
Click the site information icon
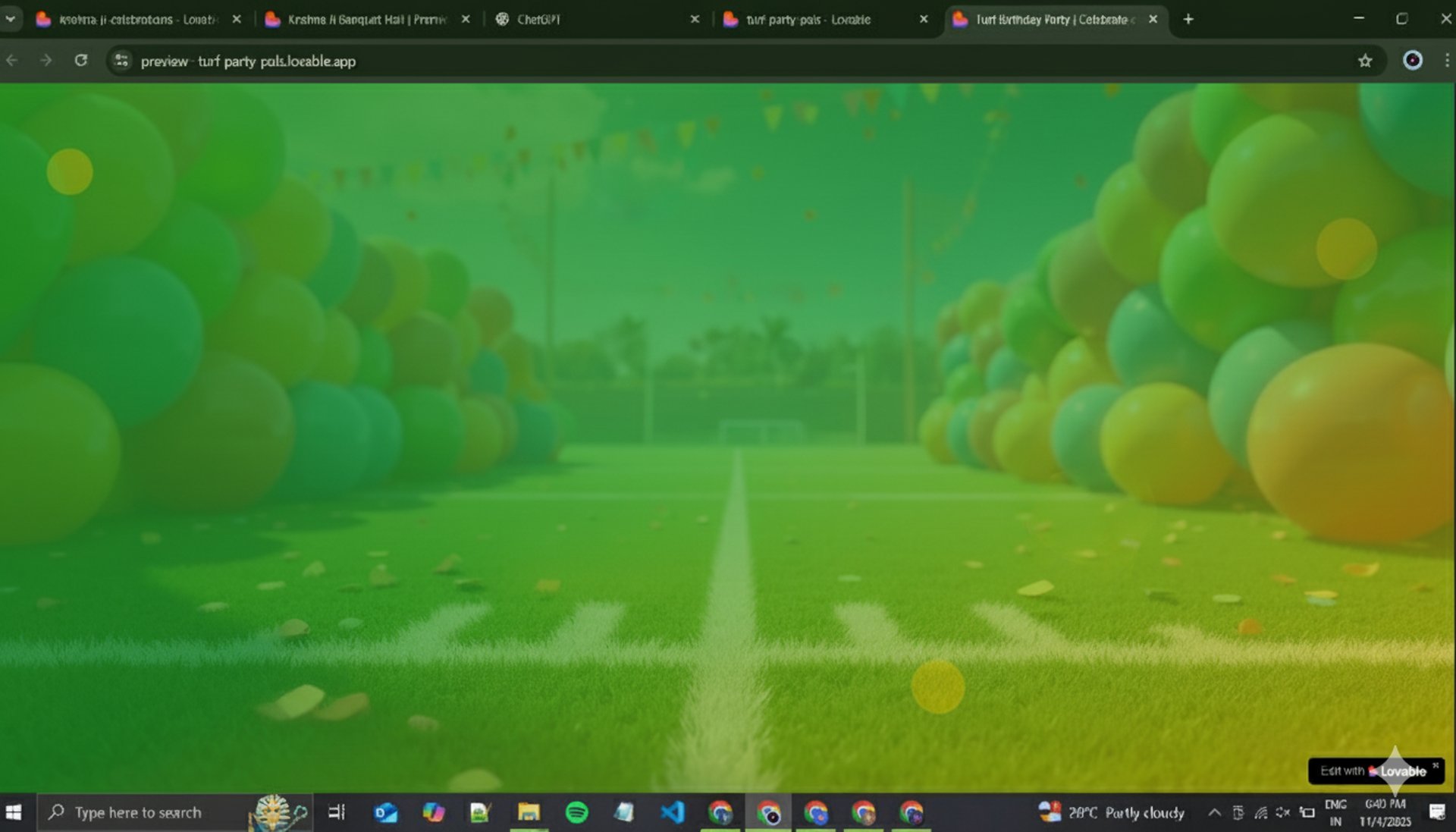pos(121,61)
